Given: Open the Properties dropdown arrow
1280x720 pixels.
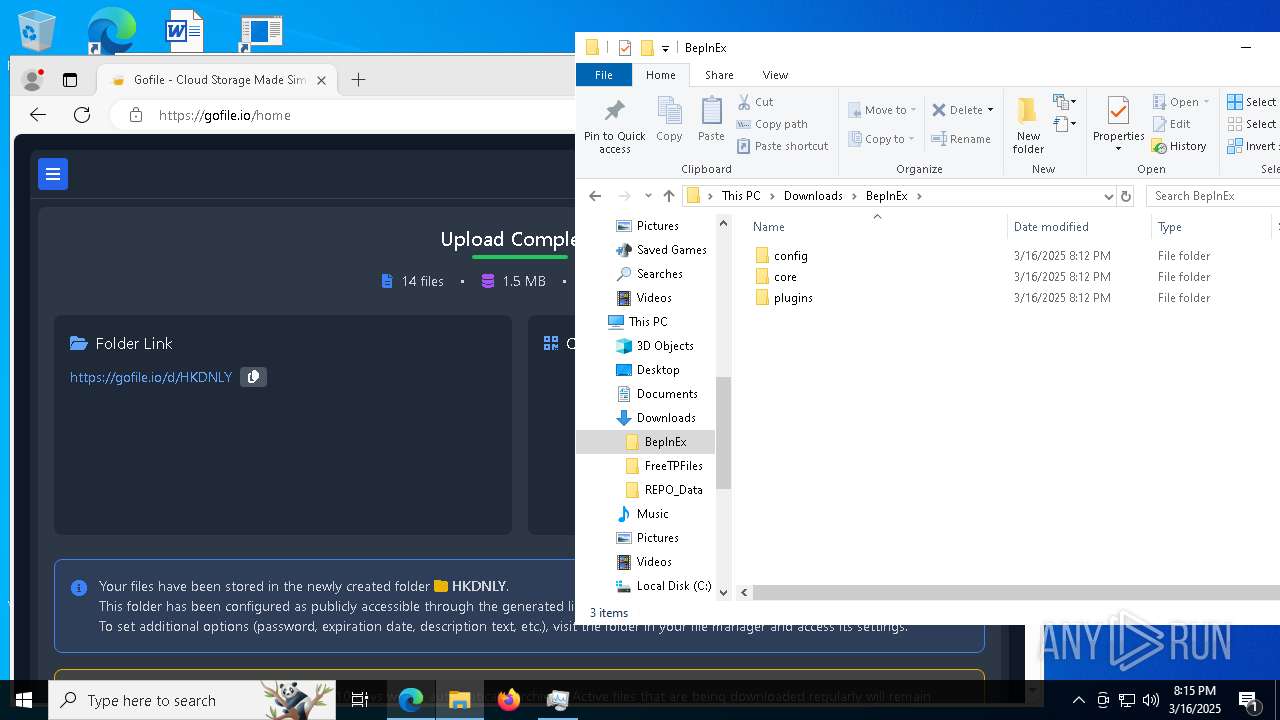Looking at the screenshot, I should click(1118, 149).
